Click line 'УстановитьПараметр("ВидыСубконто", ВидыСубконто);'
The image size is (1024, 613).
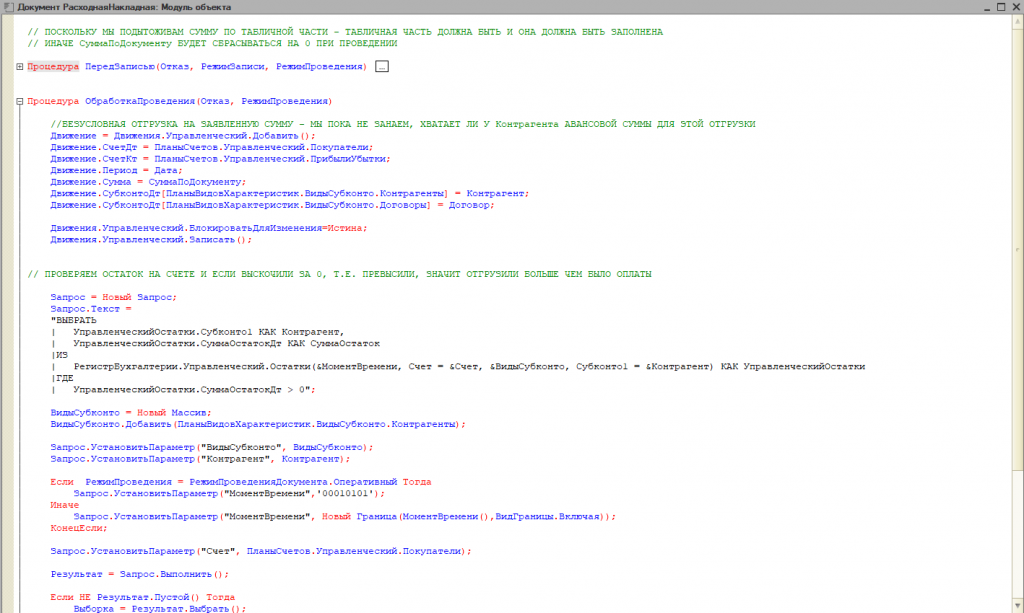point(212,448)
